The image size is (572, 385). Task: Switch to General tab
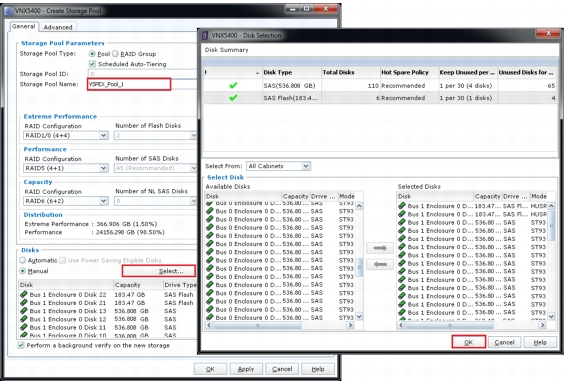point(24,26)
